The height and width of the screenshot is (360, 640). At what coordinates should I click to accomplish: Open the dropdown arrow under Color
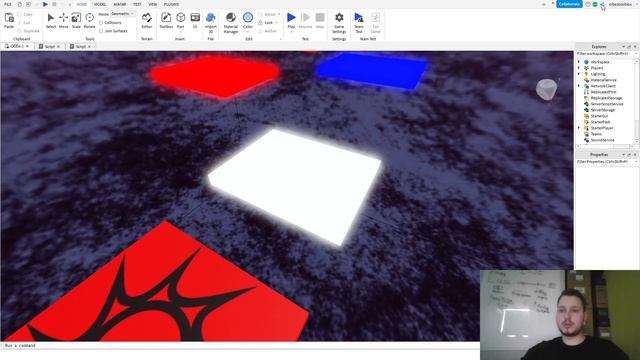(248, 32)
